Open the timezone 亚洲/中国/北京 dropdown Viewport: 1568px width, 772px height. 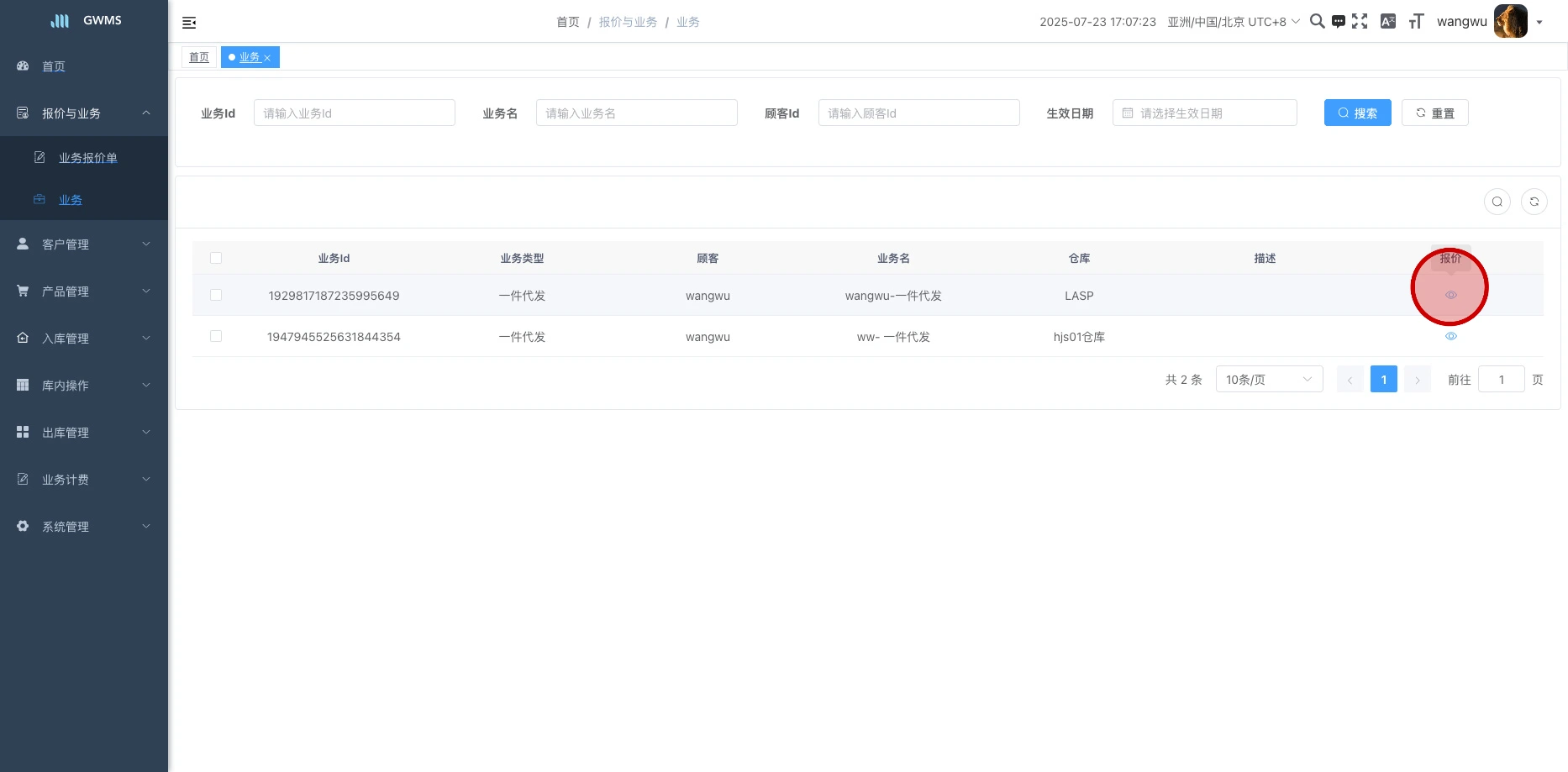click(x=1233, y=22)
